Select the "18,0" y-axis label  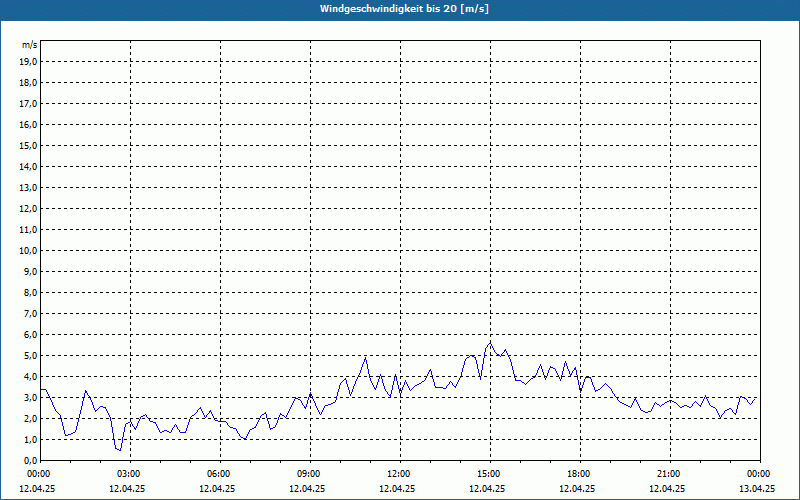(29, 83)
